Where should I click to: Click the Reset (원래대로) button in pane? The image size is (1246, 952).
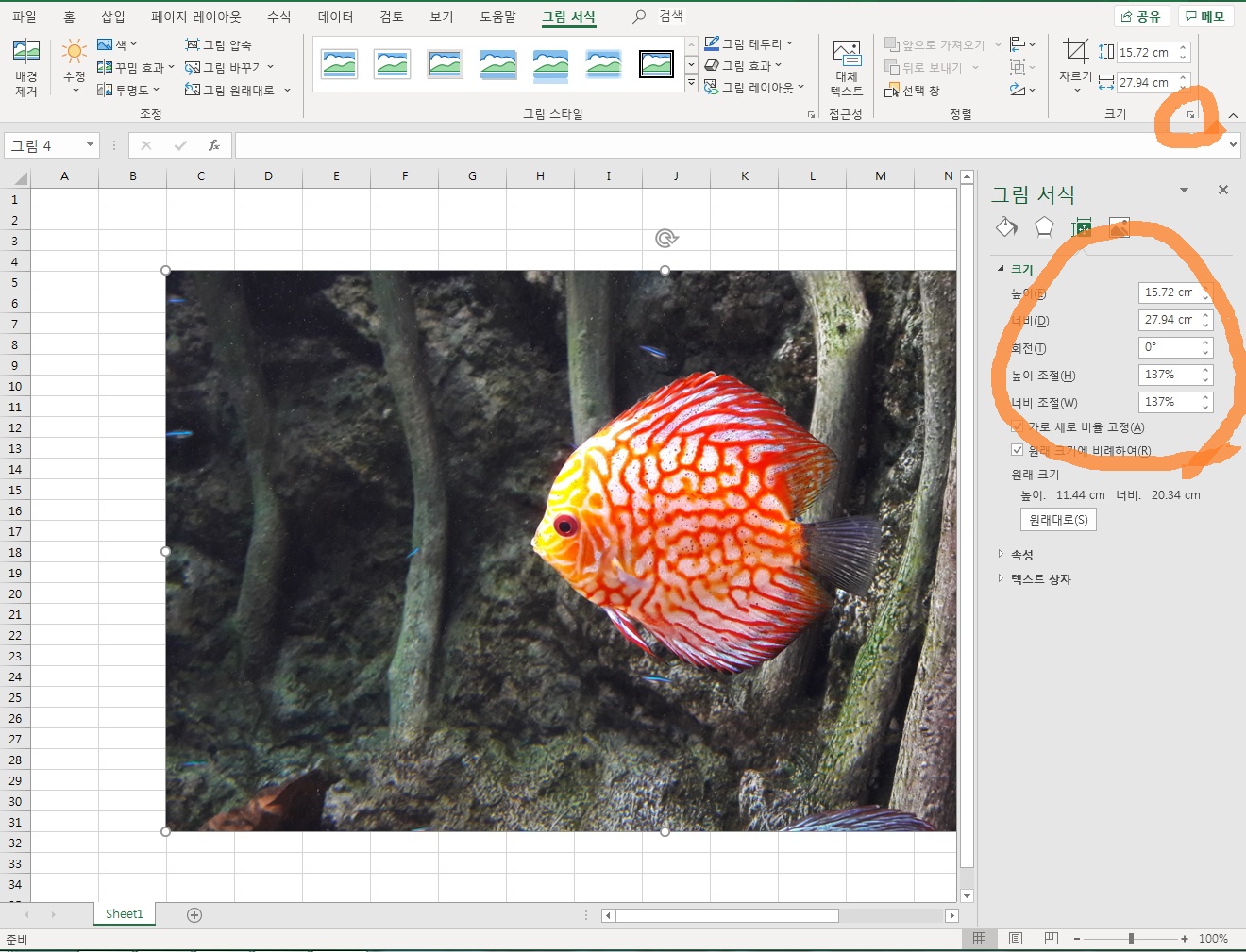pos(1058,520)
